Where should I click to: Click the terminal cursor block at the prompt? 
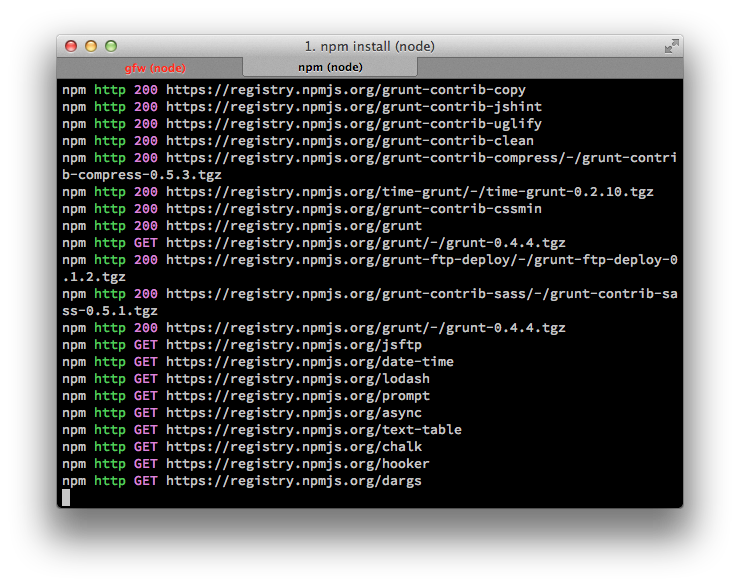pos(66,497)
